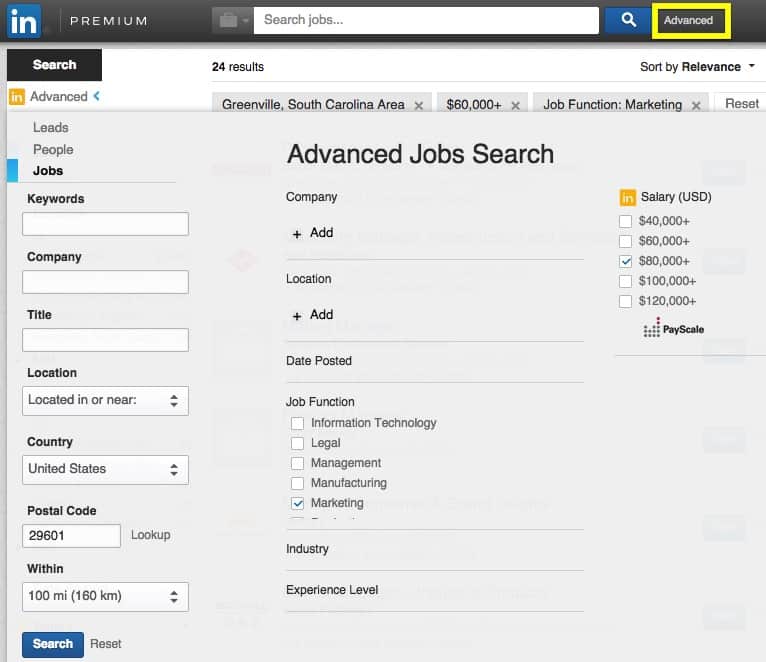This screenshot has height=662, width=766.
Task: Click the blue magnifier search button
Action: click(628, 20)
